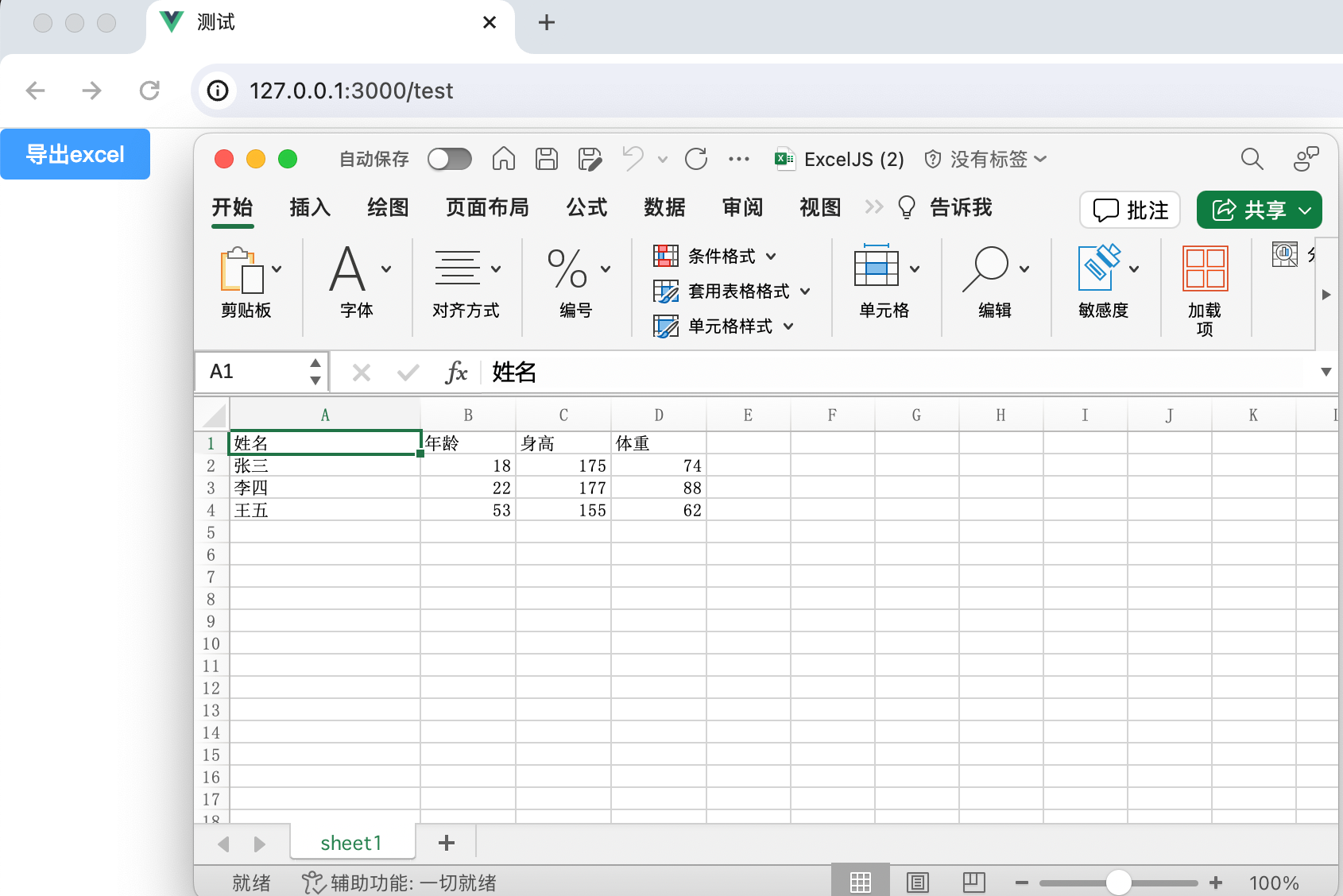Expand Cell Styles (单元格样式) dropdown

coord(788,326)
